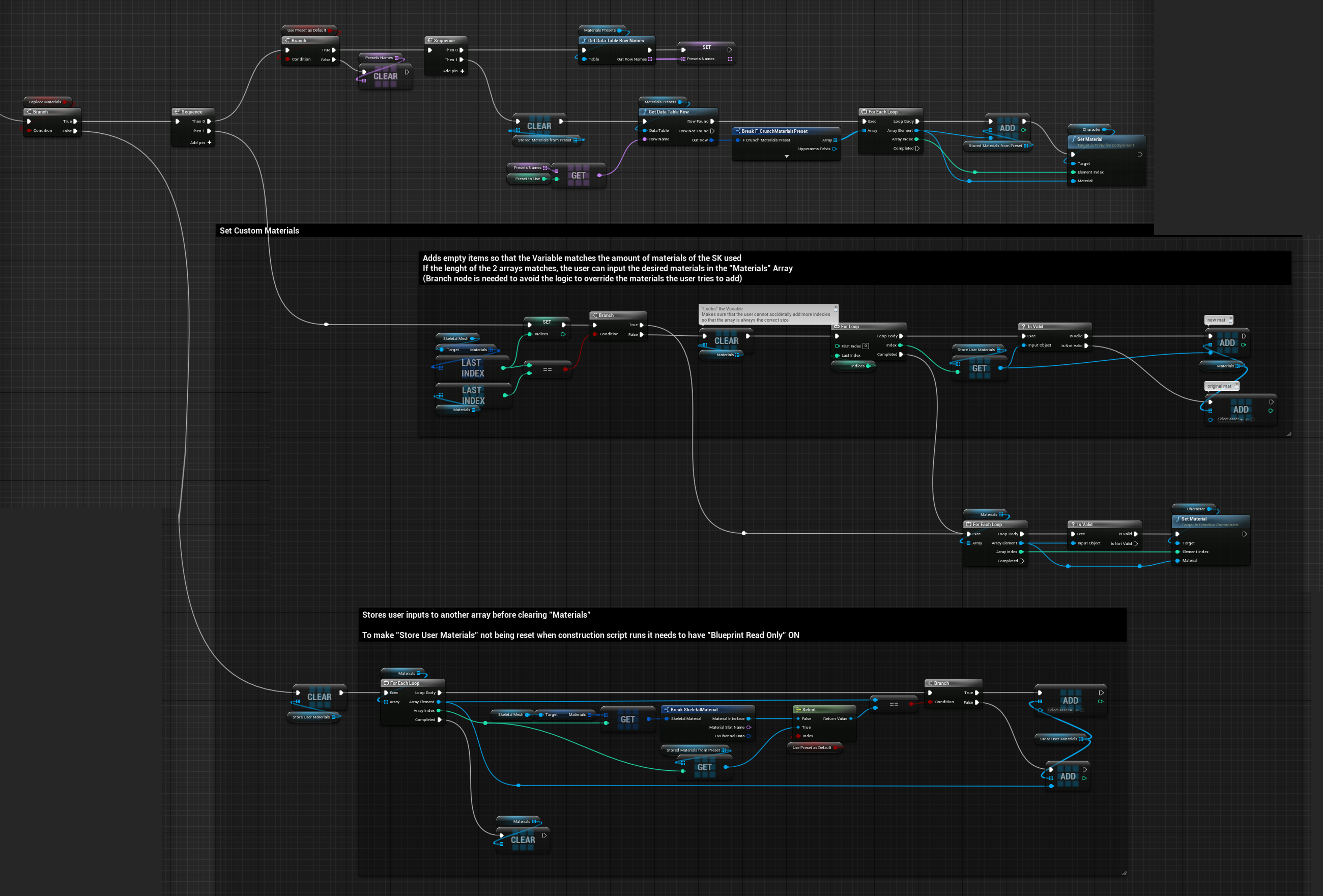Click the Indices input pin on SET node
This screenshot has height=896, width=1323.
pos(530,334)
